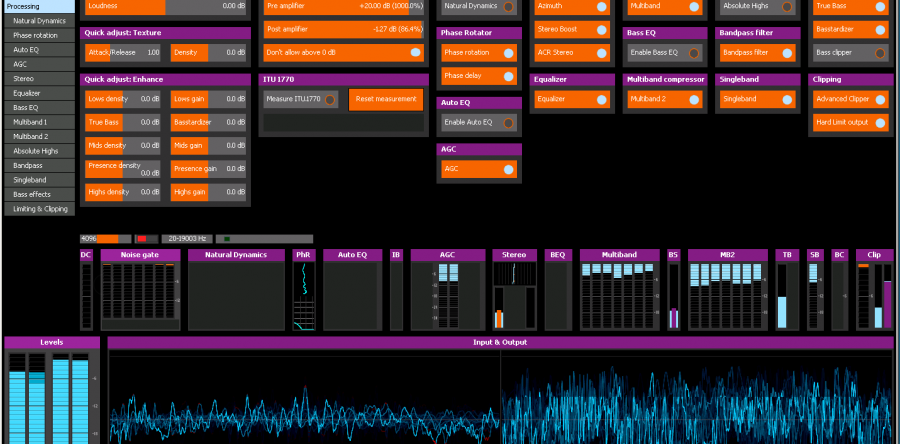Click the MB2 meter panel

pos(727,290)
